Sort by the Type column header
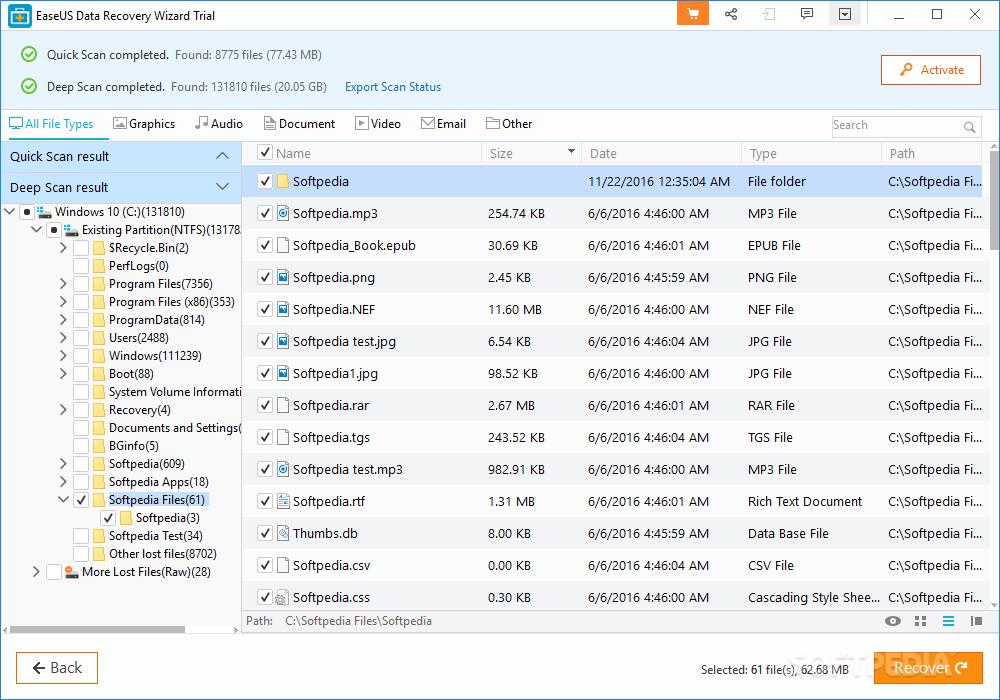 point(811,153)
